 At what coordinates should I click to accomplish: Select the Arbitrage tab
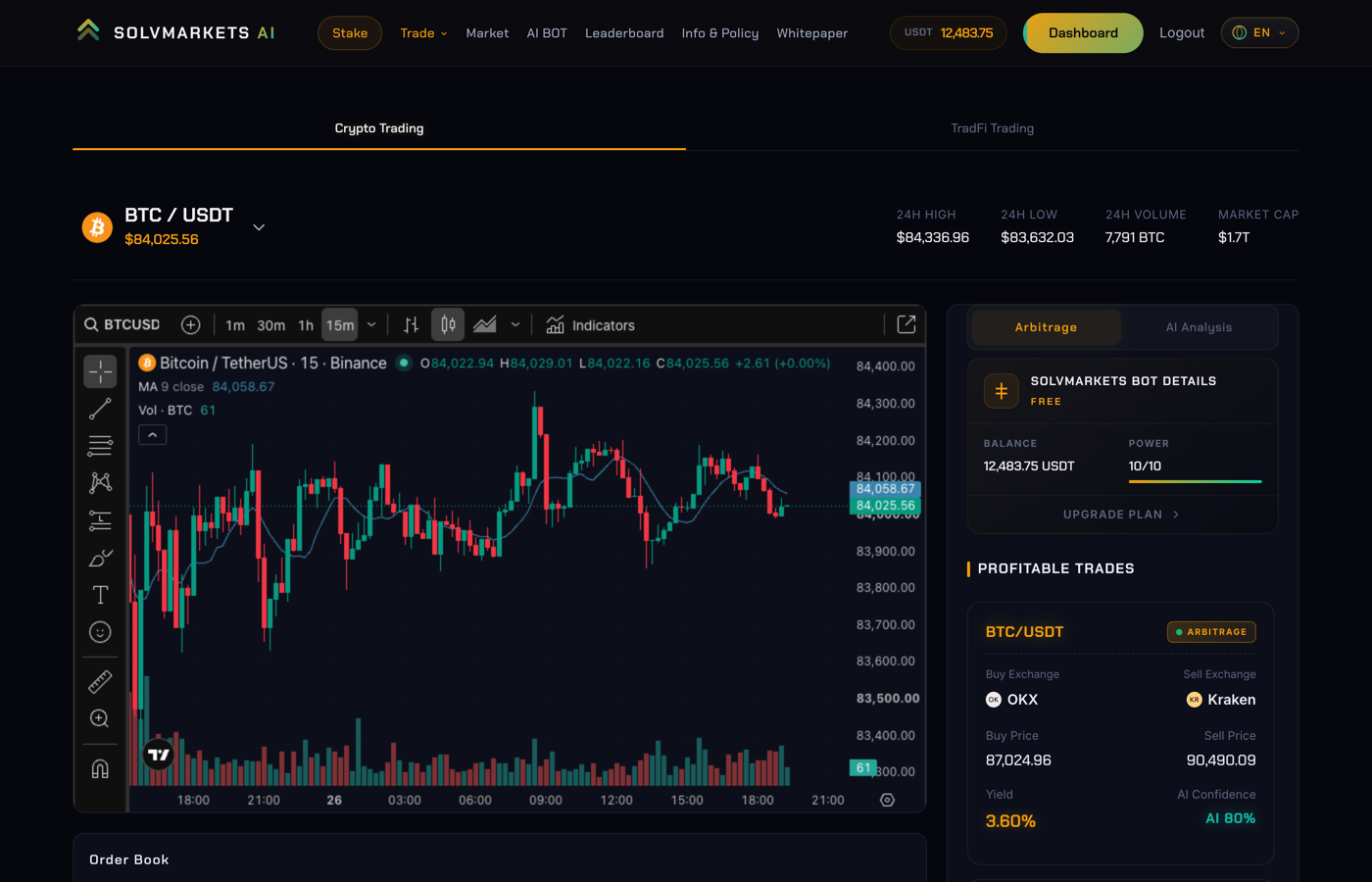pos(1046,327)
